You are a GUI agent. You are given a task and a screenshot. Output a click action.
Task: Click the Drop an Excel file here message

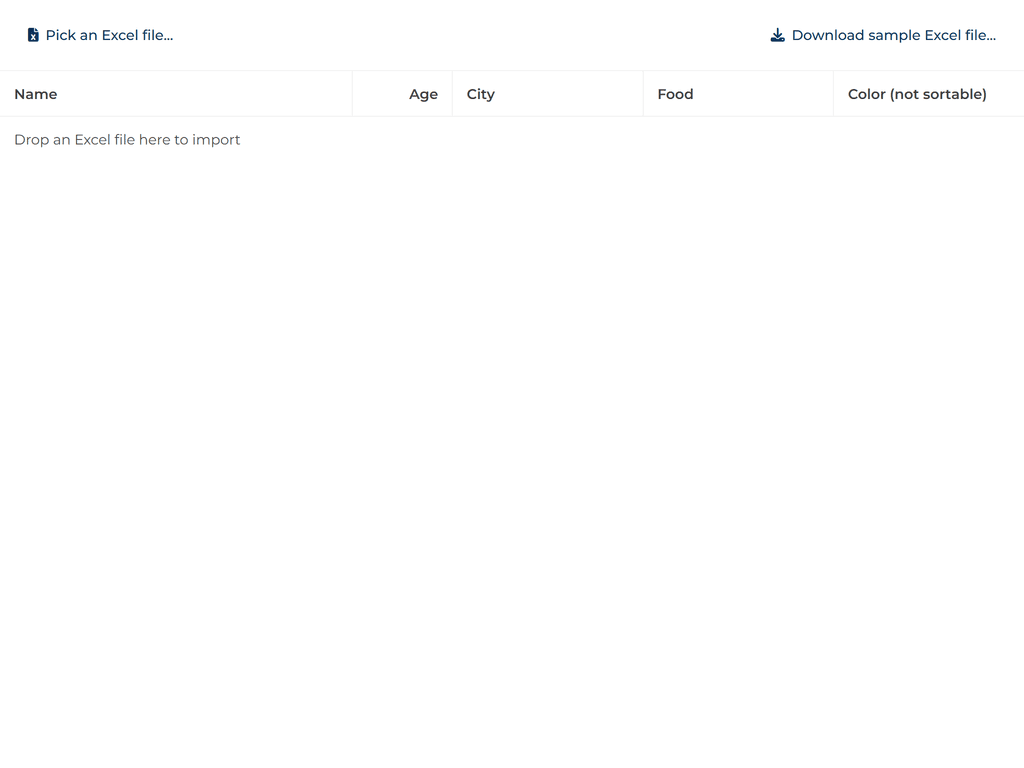(x=127, y=140)
